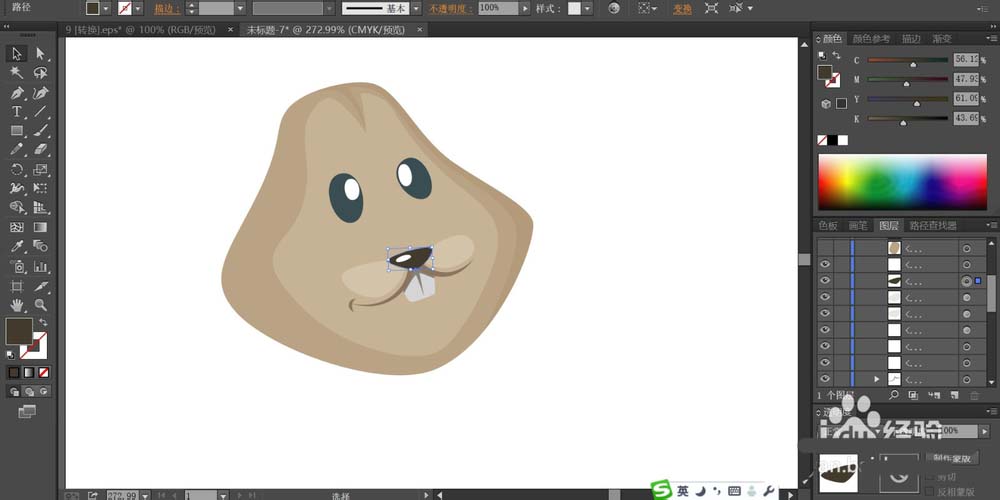This screenshot has height=500, width=1000.
Task: Swap fill and stroke in toolbox
Action: click(x=43, y=322)
